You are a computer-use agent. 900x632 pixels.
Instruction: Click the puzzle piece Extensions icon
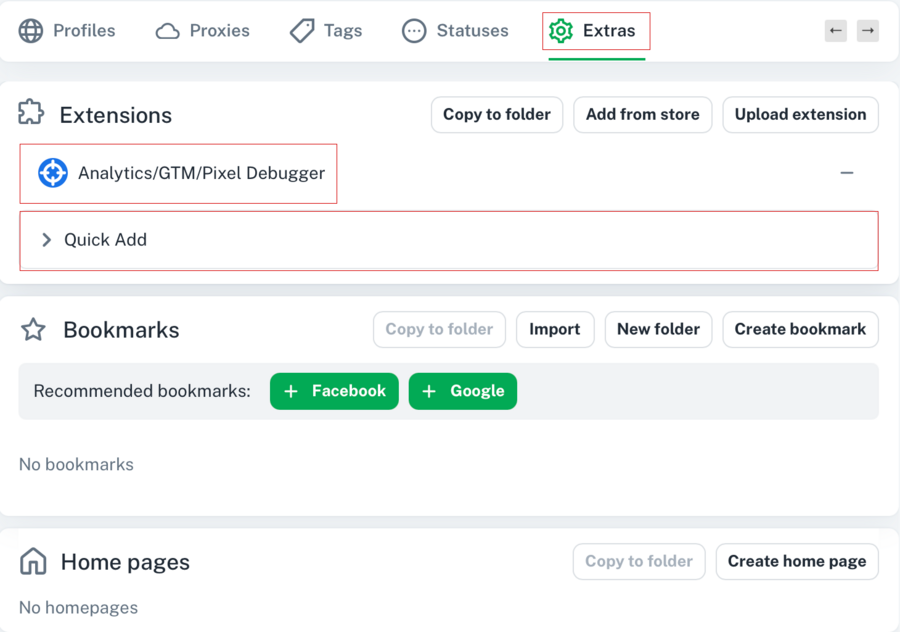32,113
